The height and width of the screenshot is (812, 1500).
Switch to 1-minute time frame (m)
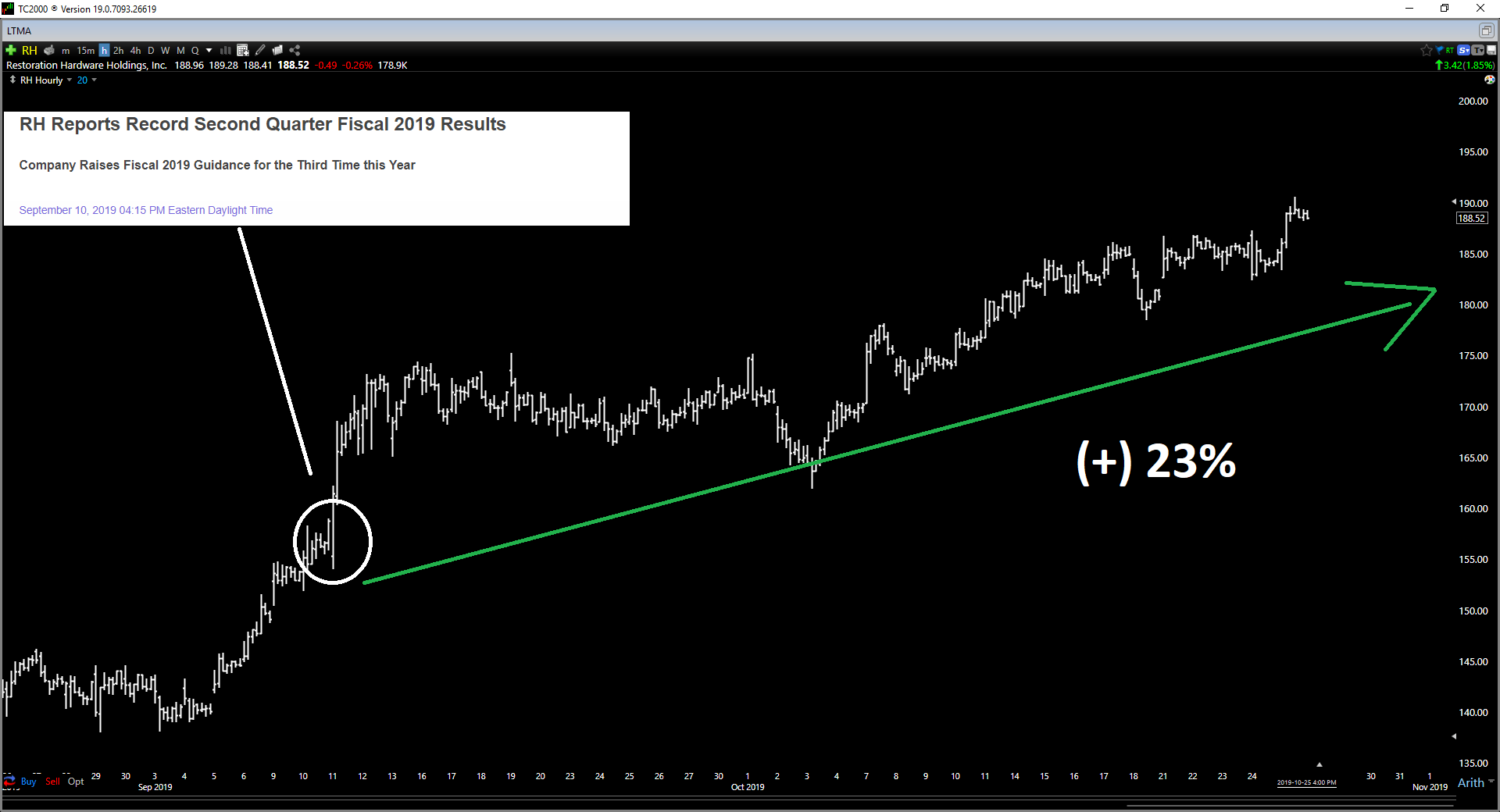(x=66, y=51)
